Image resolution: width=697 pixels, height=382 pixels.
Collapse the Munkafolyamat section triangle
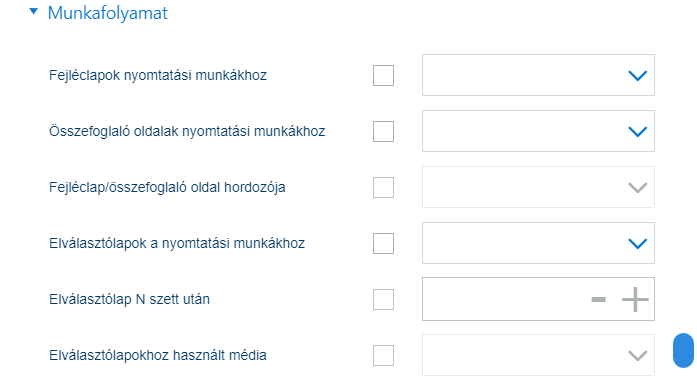click(34, 12)
